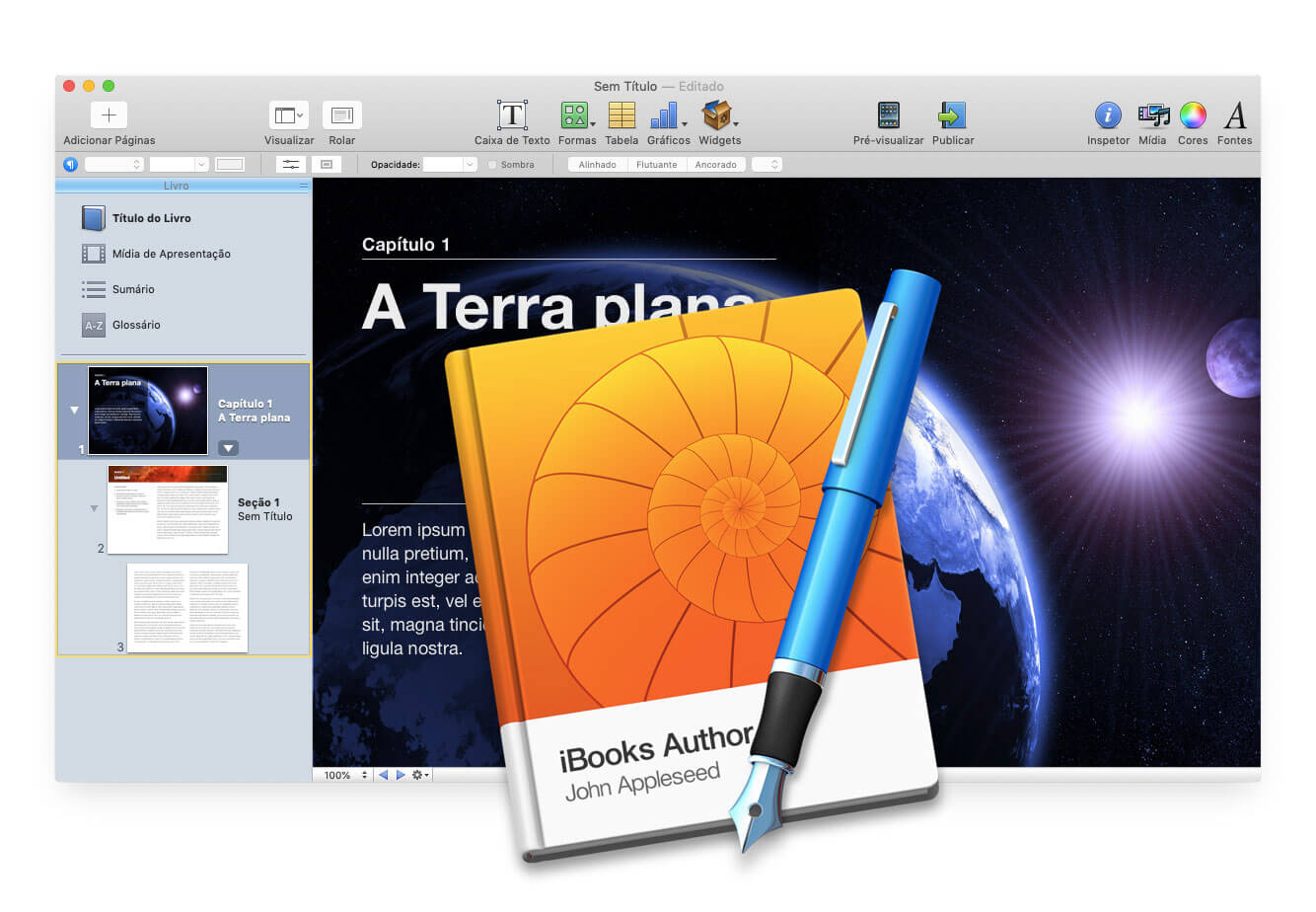Click the Mídia de Apresentação film icon
The image size is (1316, 912).
(94, 254)
